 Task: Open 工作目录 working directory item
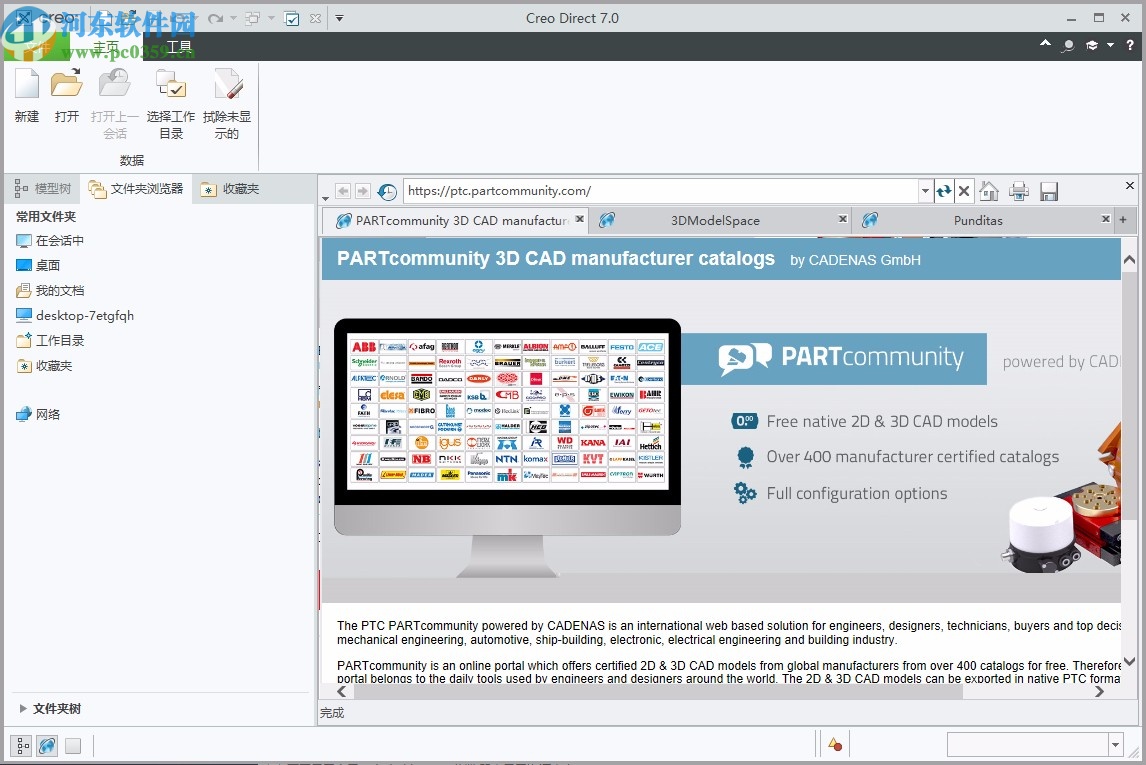point(50,340)
